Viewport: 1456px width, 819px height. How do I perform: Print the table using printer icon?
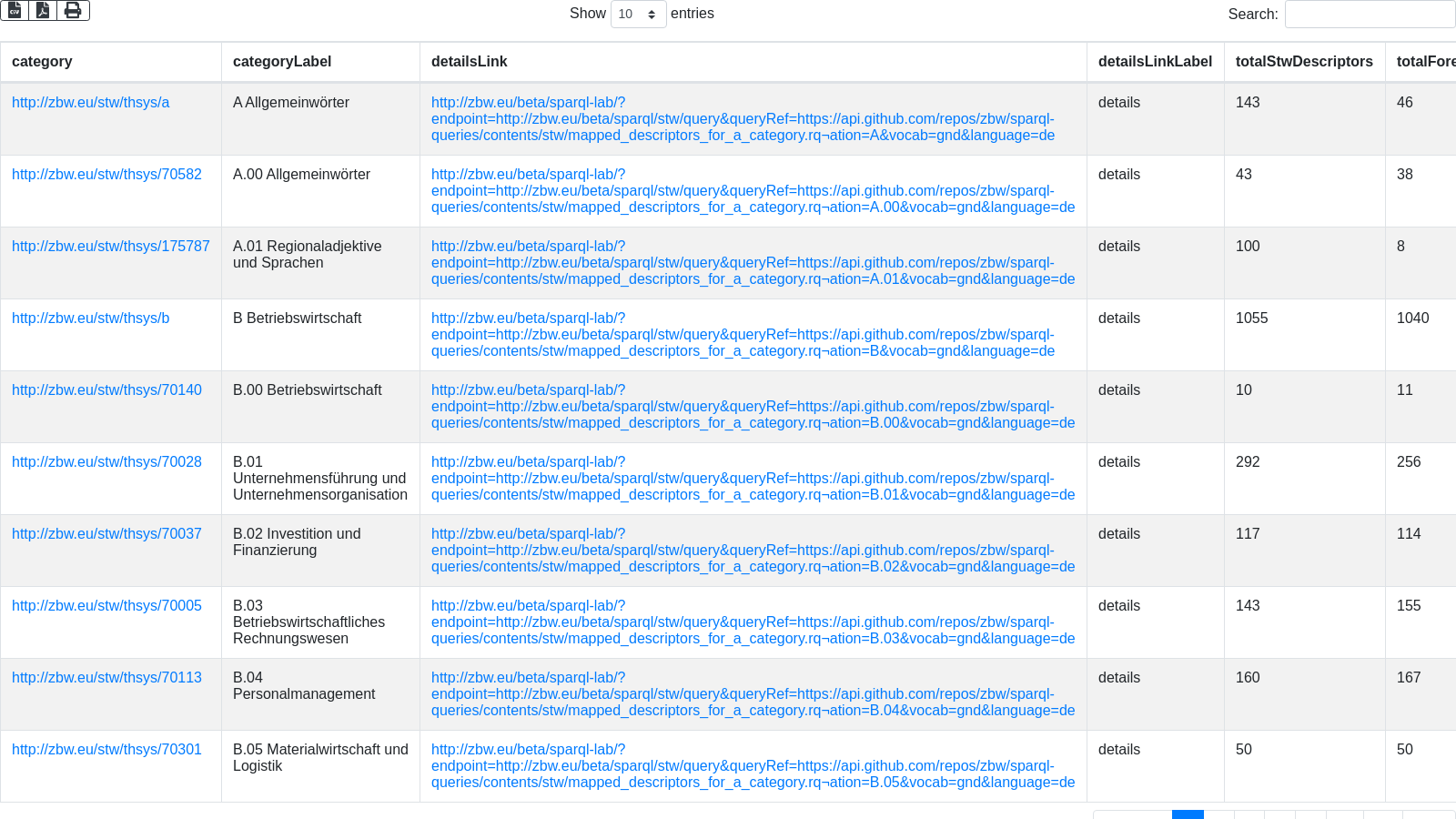coord(73,10)
